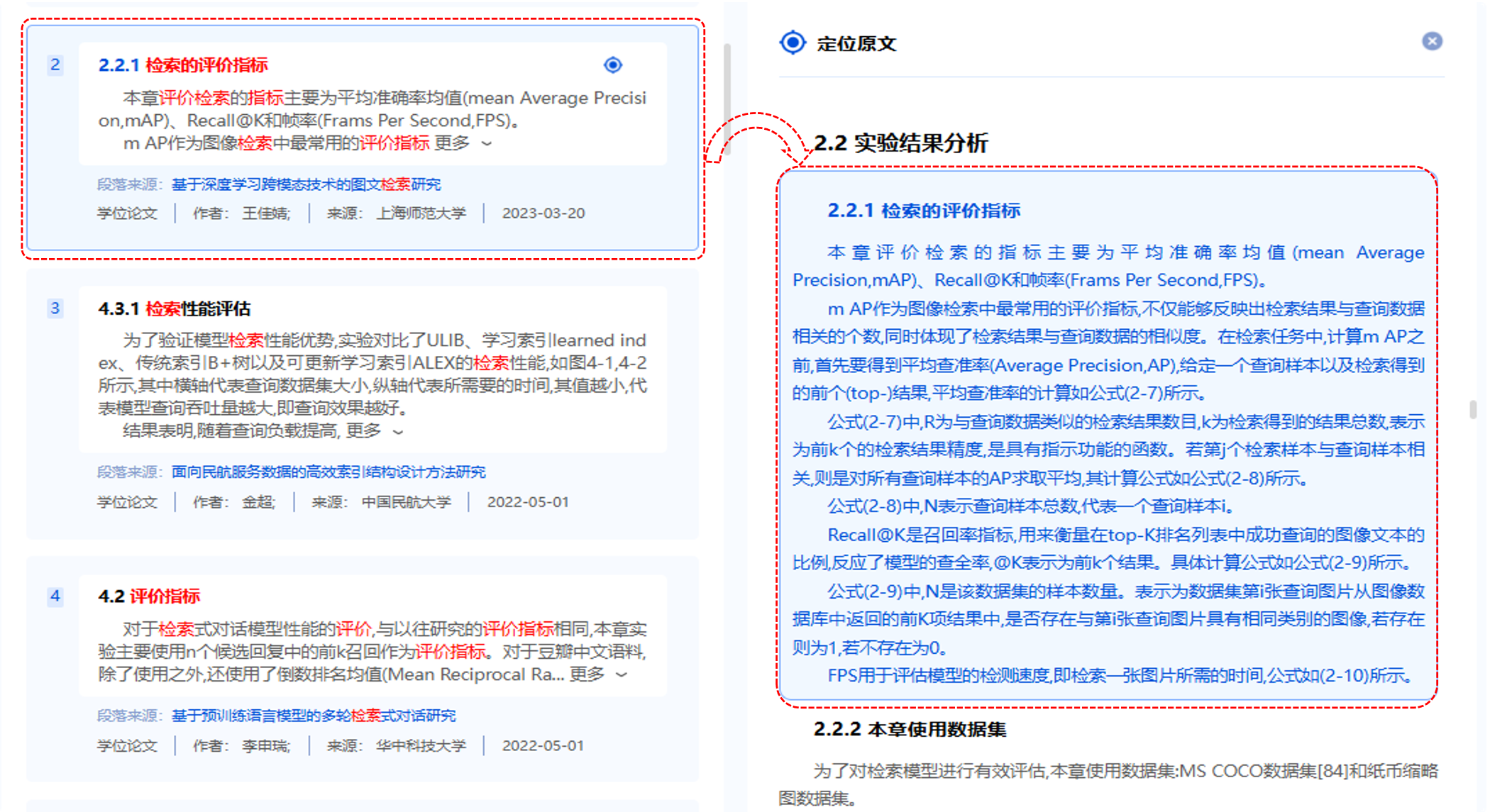Screen dimensions: 1490x812
Task: Click the number 3 result badge
Action: [55, 308]
